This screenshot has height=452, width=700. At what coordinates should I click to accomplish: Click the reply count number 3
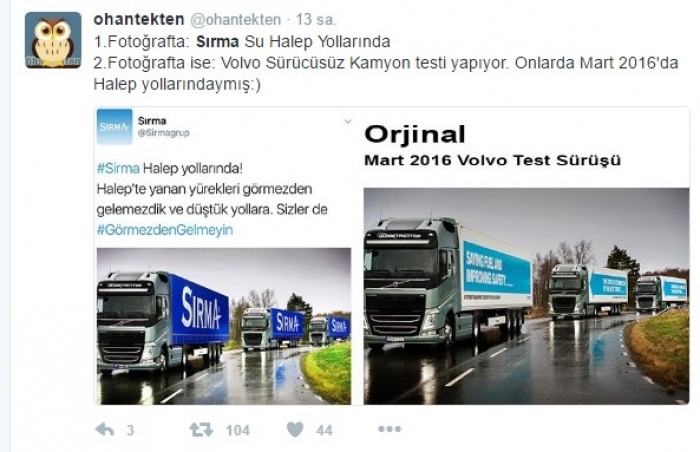click(130, 431)
